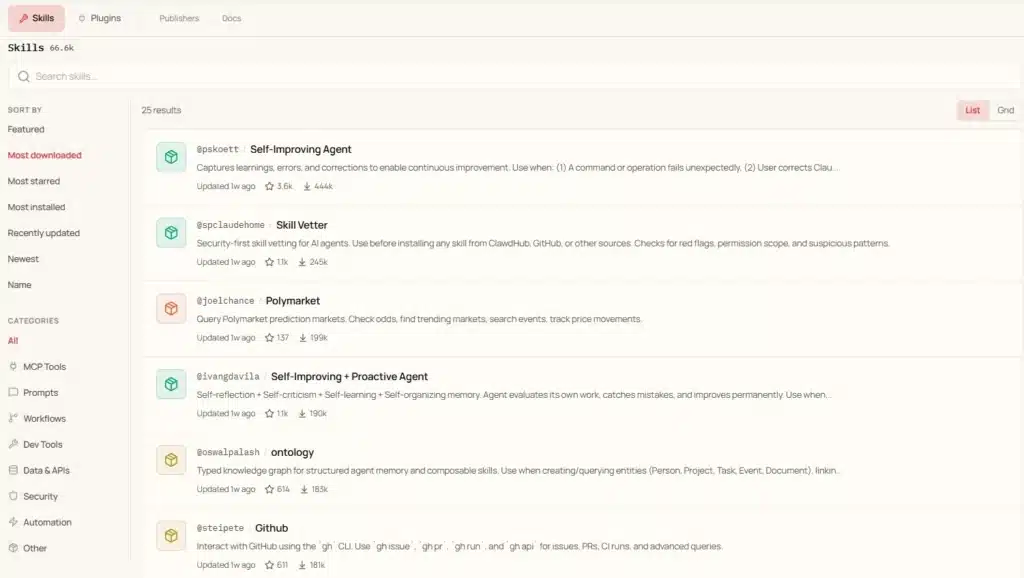Click the Dev Tools wrench icon
The image size is (1024, 578).
[13, 444]
